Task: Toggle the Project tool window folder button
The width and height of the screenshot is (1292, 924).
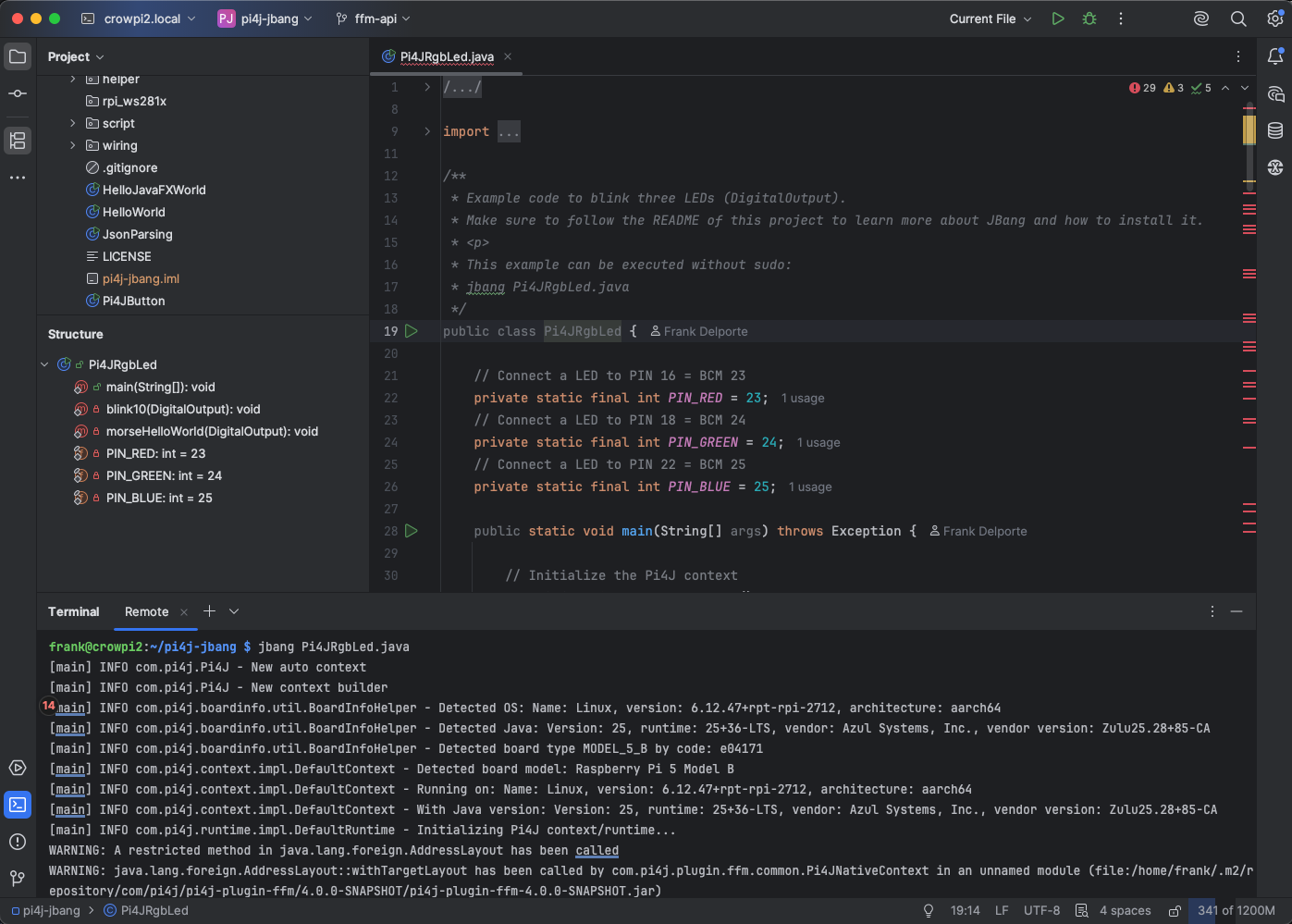Action: 18,56
